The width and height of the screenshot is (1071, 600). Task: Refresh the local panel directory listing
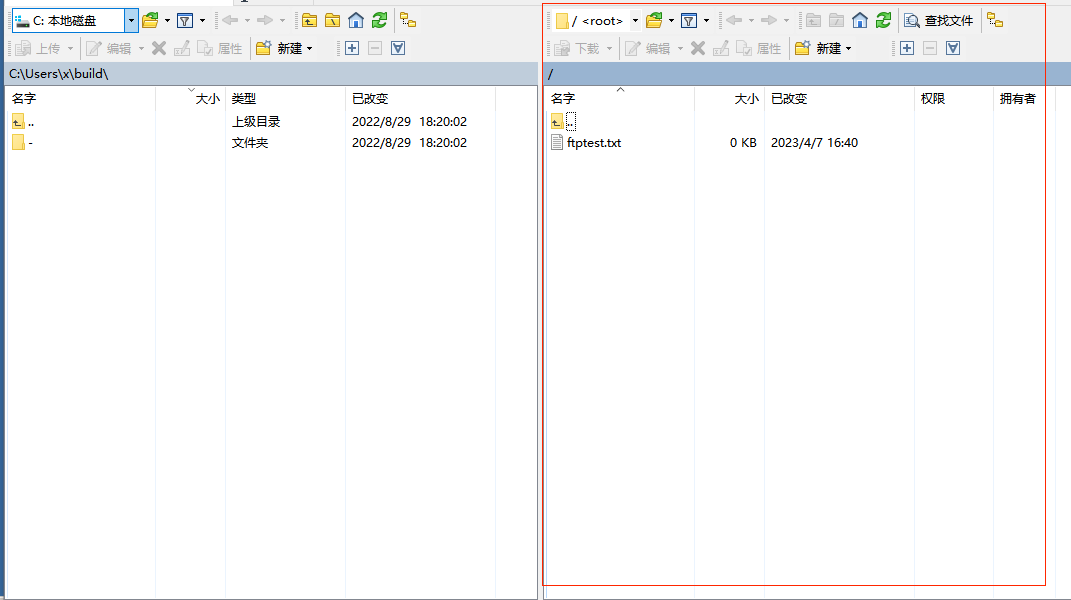pos(379,20)
